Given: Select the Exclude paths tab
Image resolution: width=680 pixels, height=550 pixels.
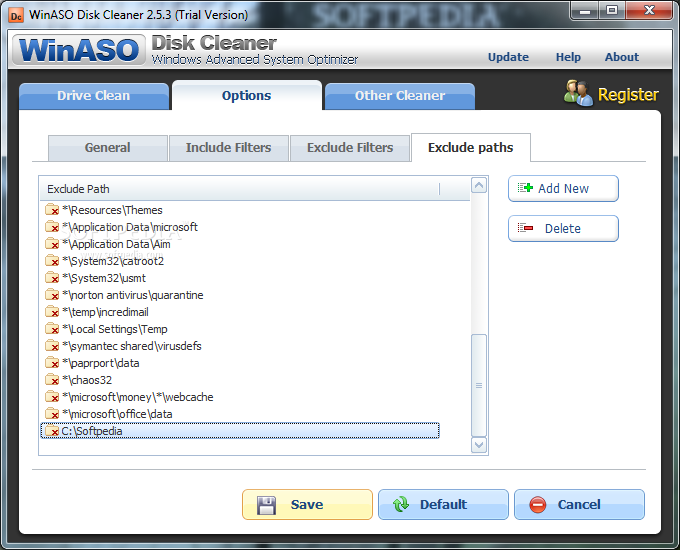Looking at the screenshot, I should (x=471, y=147).
